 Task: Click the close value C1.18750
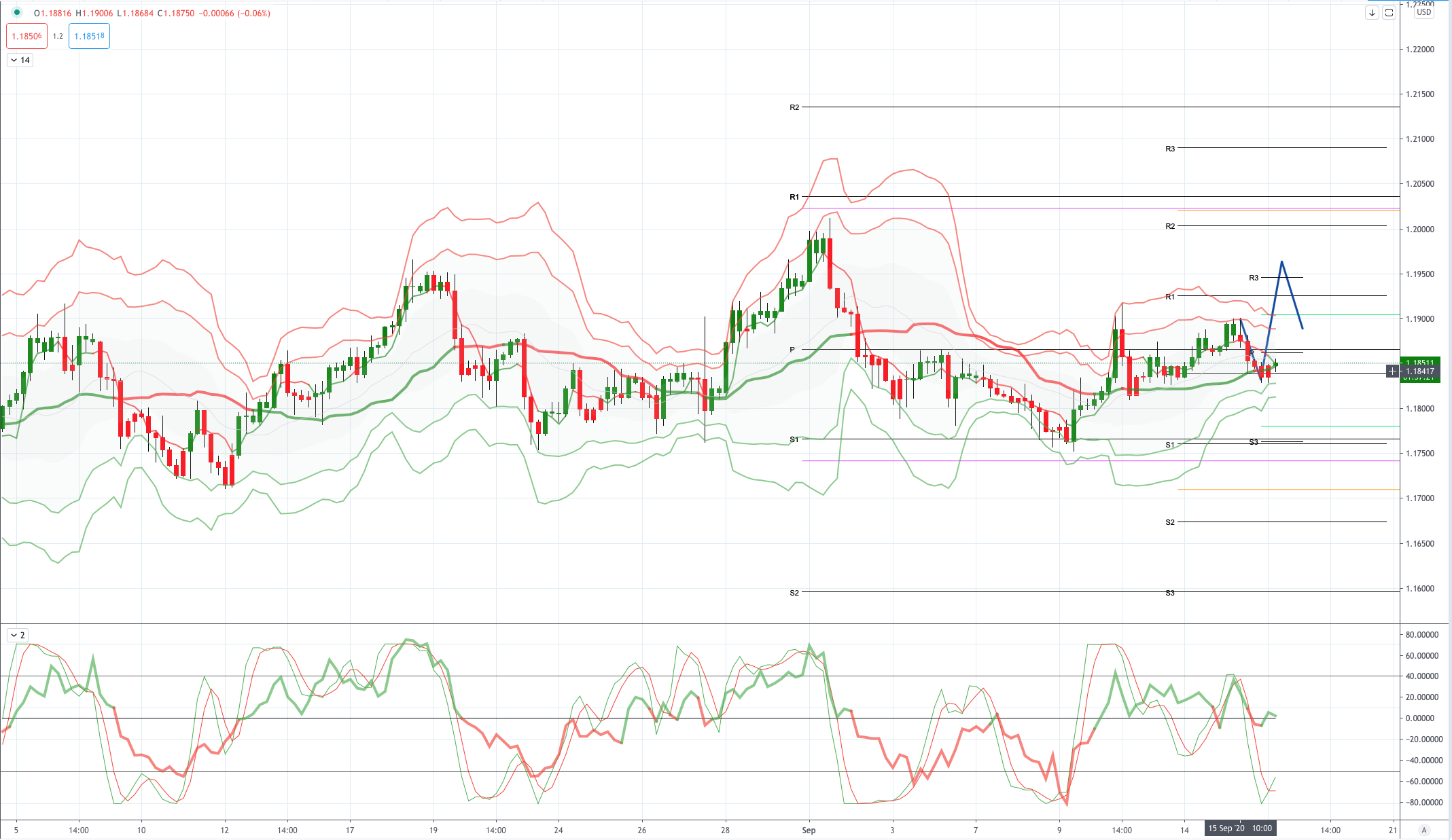[176, 13]
